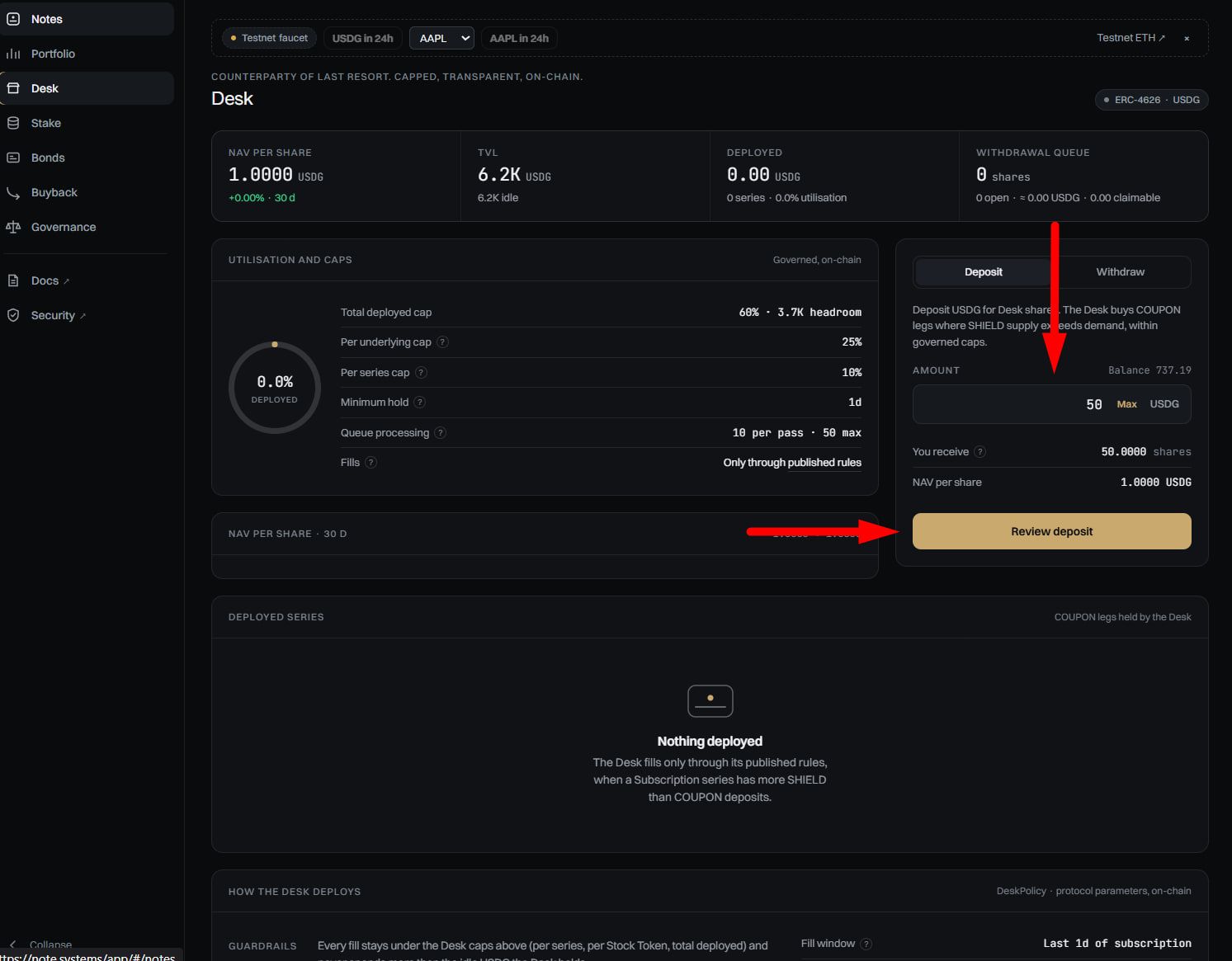The image size is (1232, 961).
Task: Open the Testnet ETH external link
Action: (1131, 38)
